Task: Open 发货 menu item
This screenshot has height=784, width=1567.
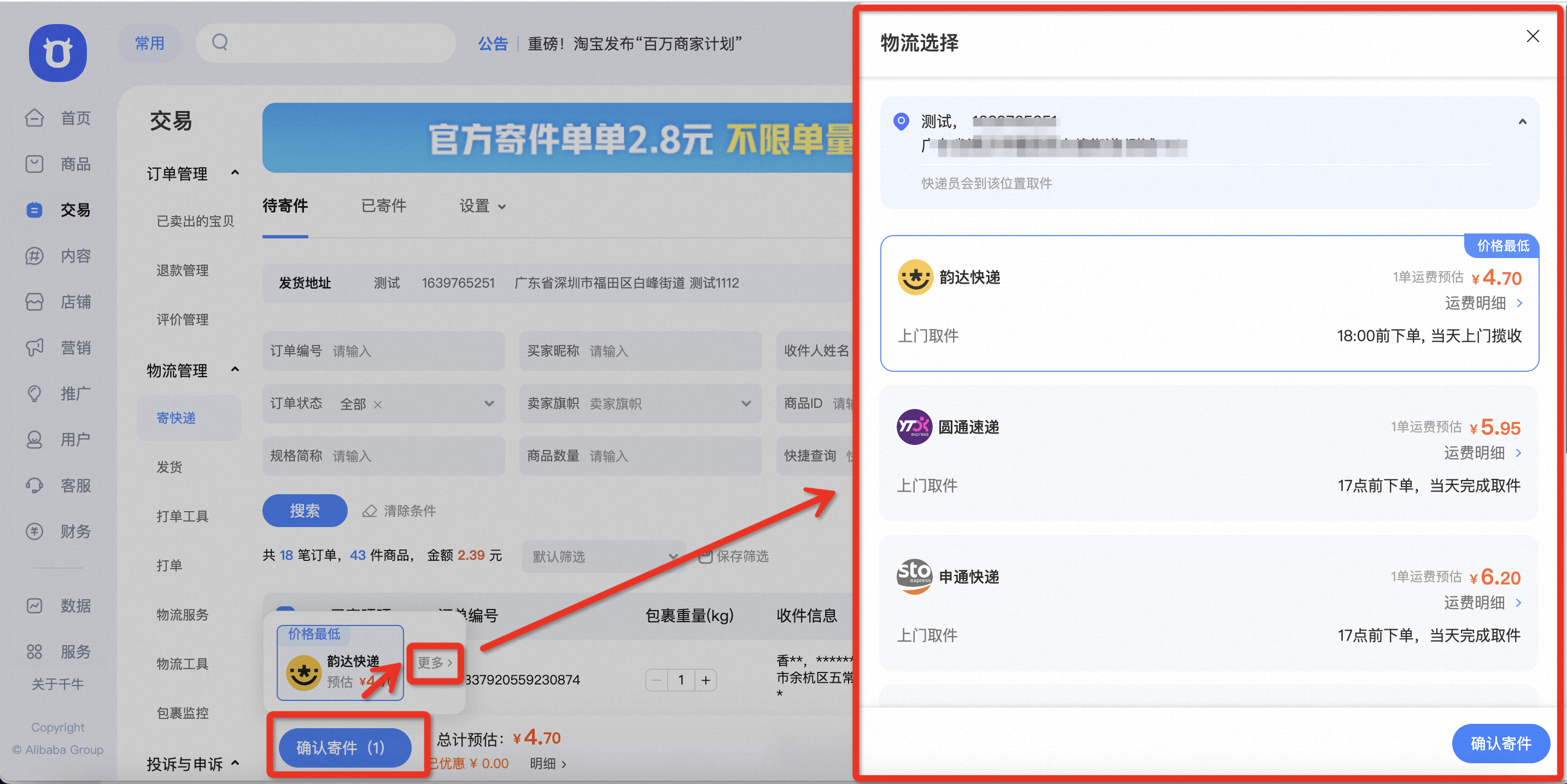Action: [x=169, y=467]
